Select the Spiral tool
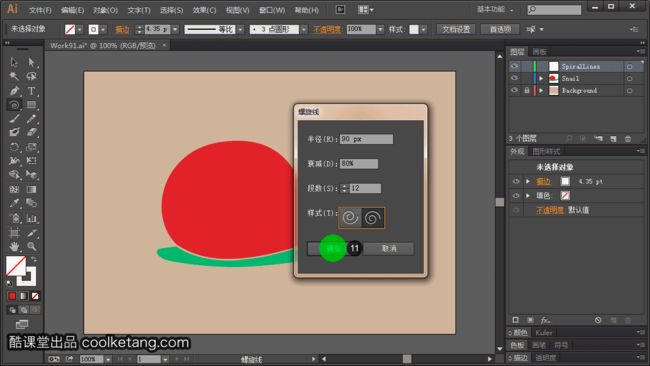650x366 pixels. (x=14, y=104)
